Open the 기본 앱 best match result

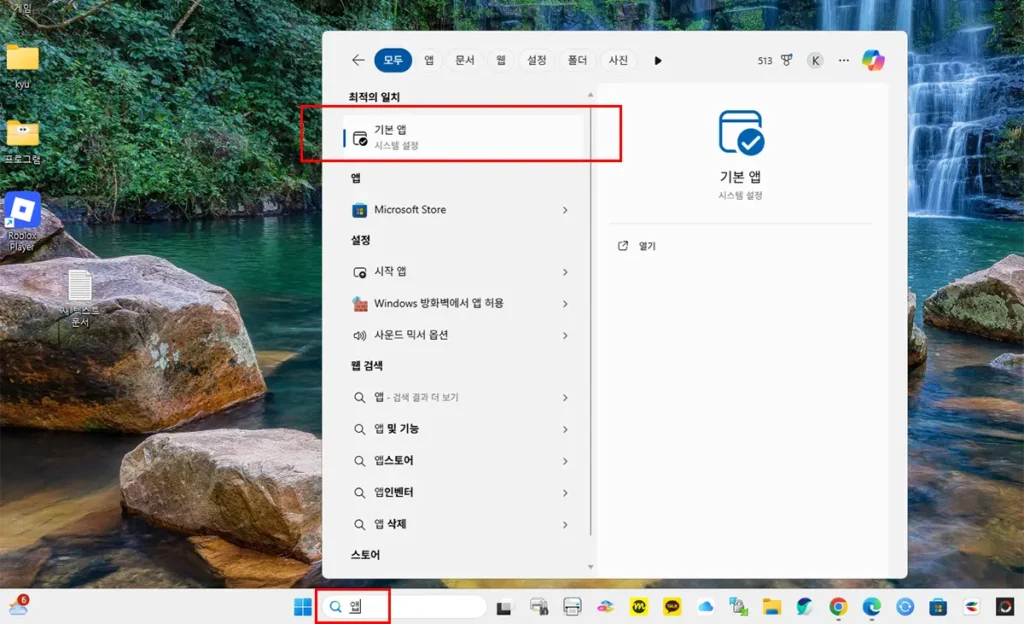coord(462,137)
